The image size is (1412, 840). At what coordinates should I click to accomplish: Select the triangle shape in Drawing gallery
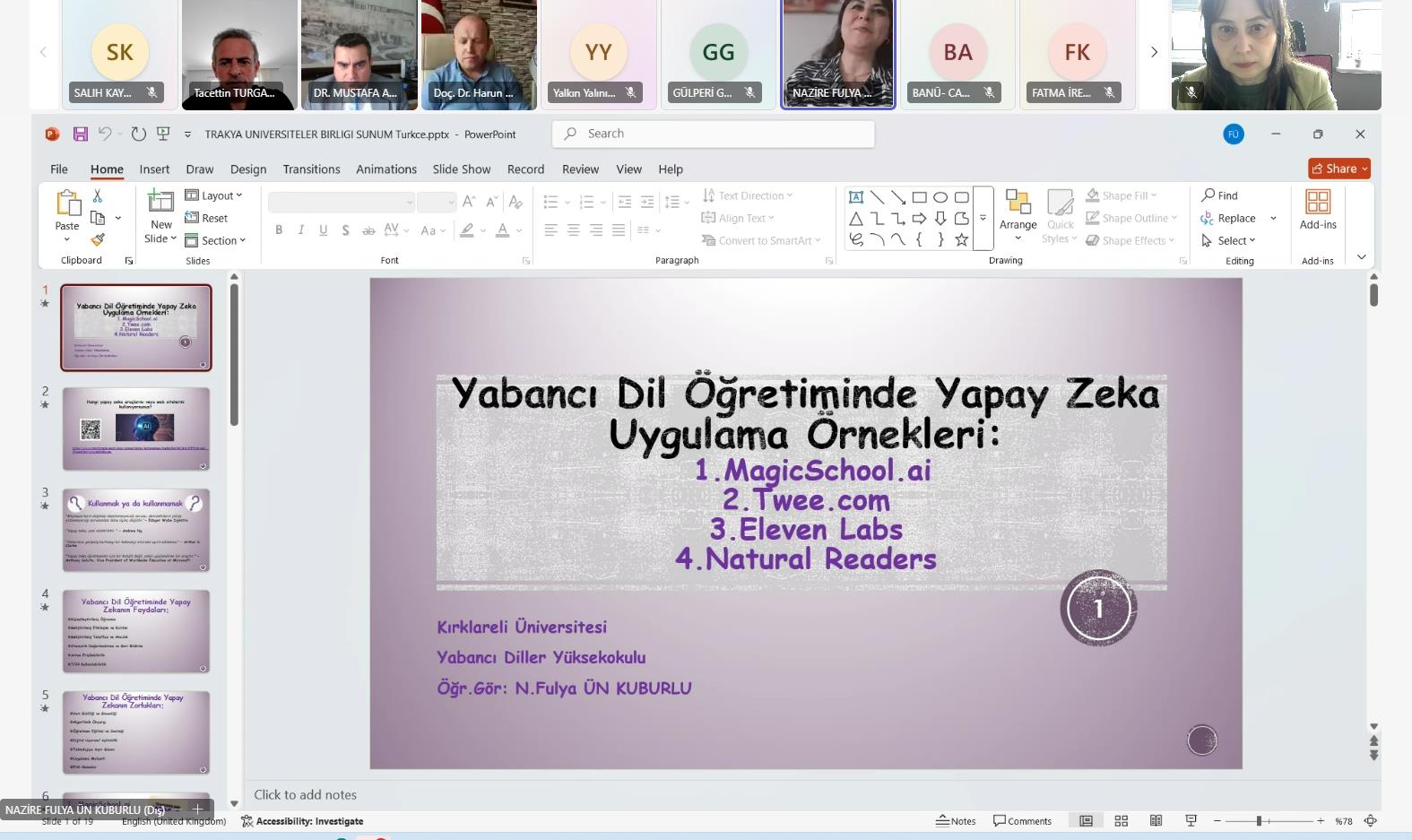pos(856,219)
